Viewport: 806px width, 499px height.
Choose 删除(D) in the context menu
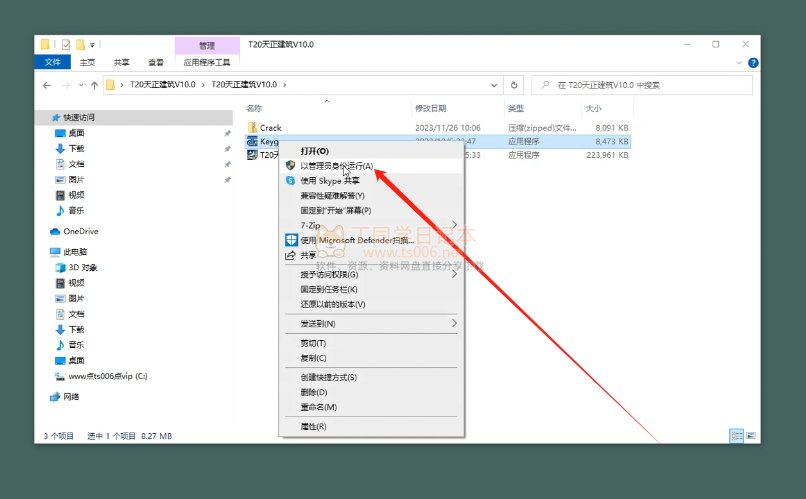click(371, 393)
